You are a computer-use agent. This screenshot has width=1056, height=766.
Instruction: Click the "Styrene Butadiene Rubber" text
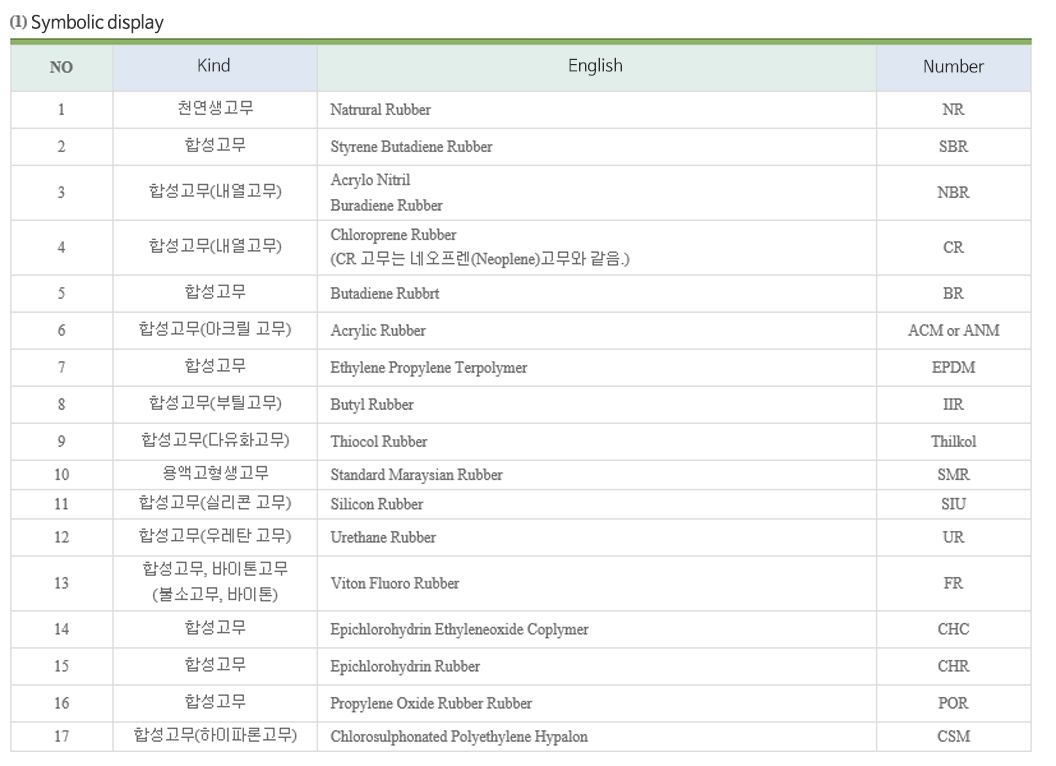411,147
